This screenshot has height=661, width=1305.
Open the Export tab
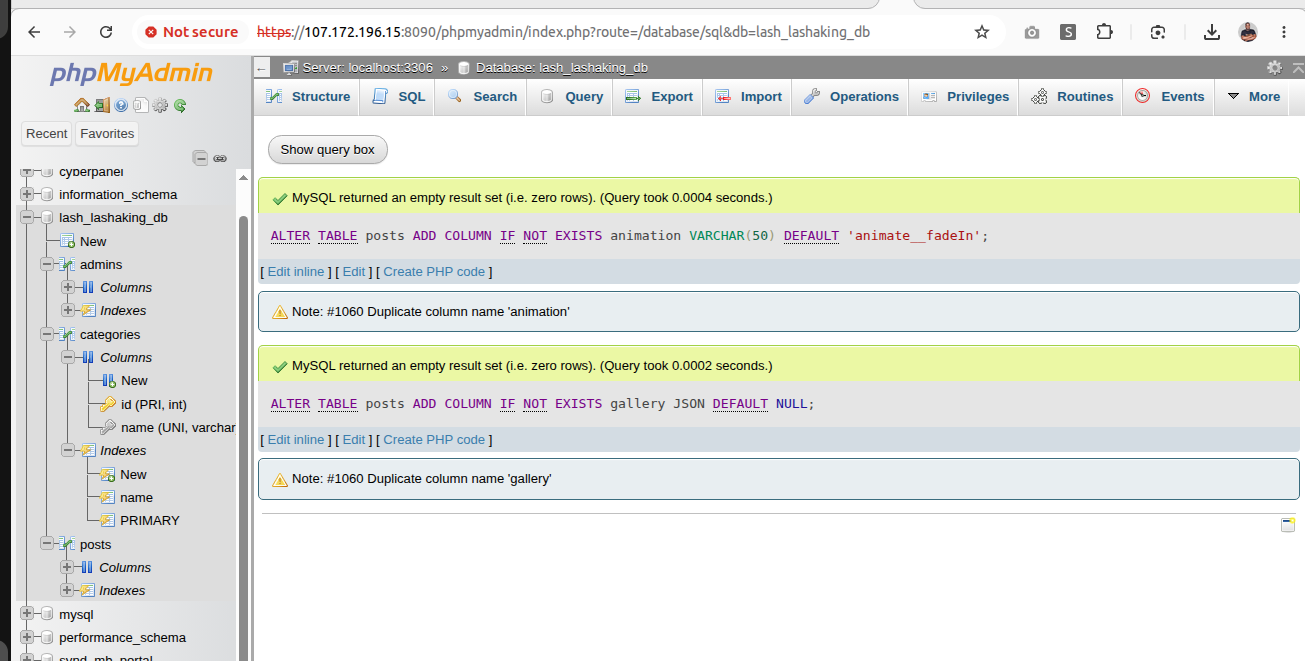(659, 97)
